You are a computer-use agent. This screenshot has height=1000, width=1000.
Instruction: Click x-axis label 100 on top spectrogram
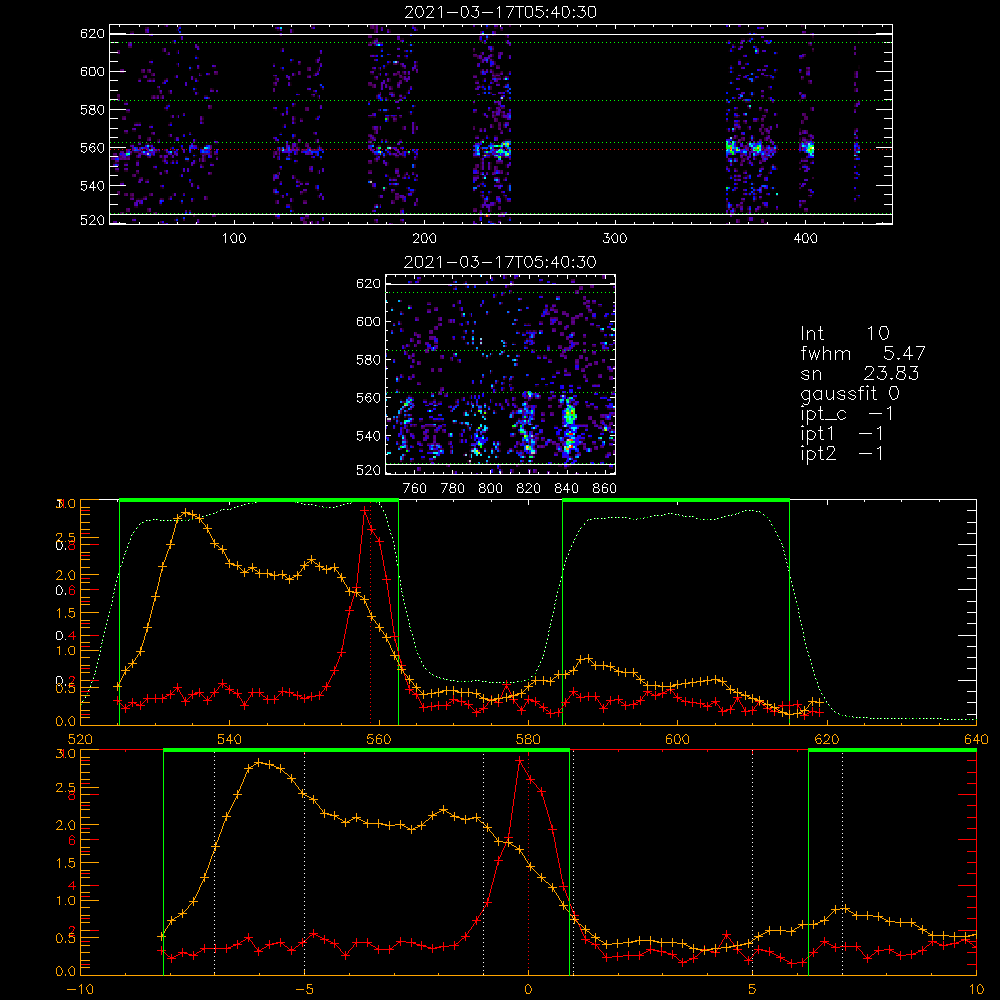click(x=234, y=239)
